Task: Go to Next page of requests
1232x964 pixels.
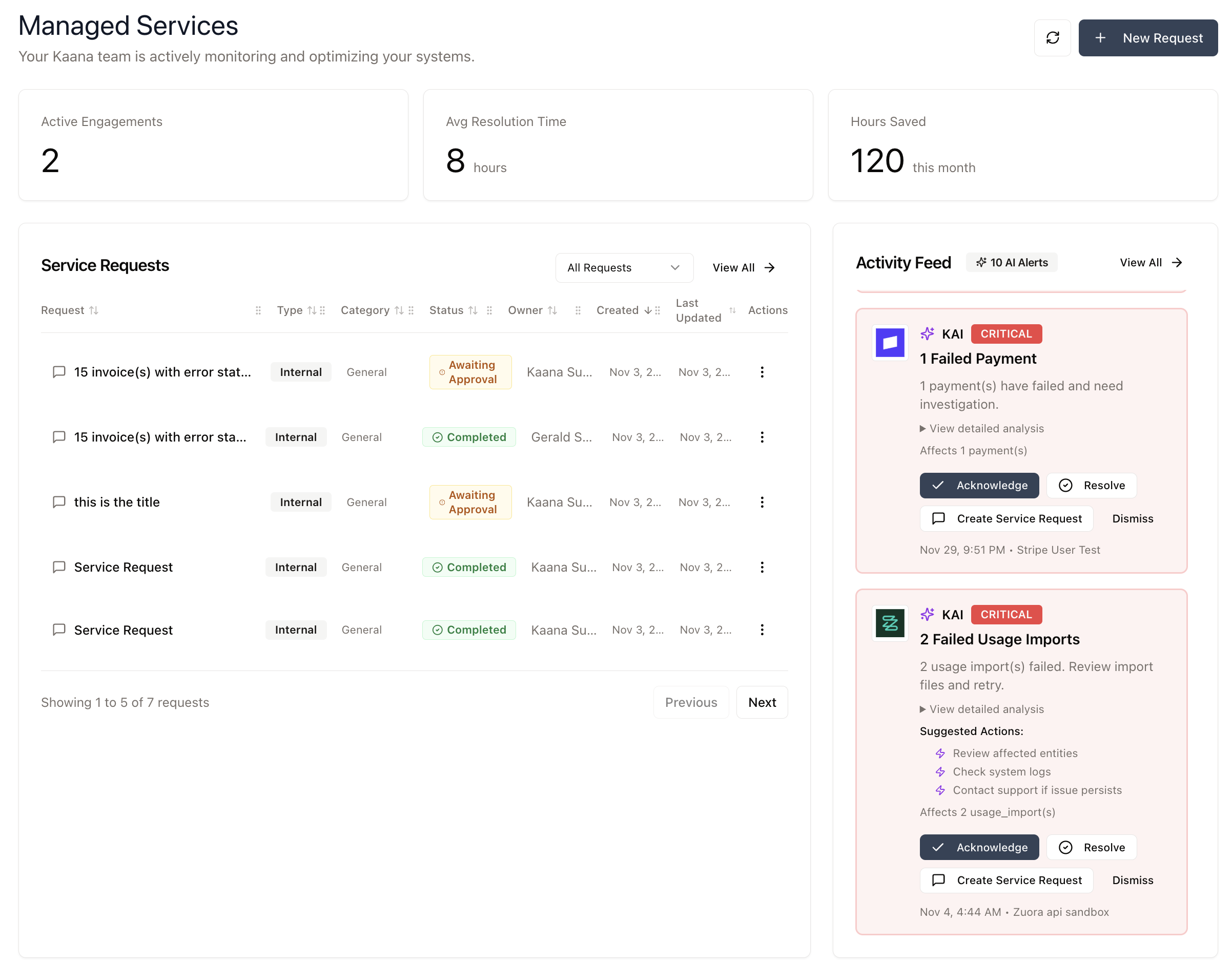Action: 761,702
